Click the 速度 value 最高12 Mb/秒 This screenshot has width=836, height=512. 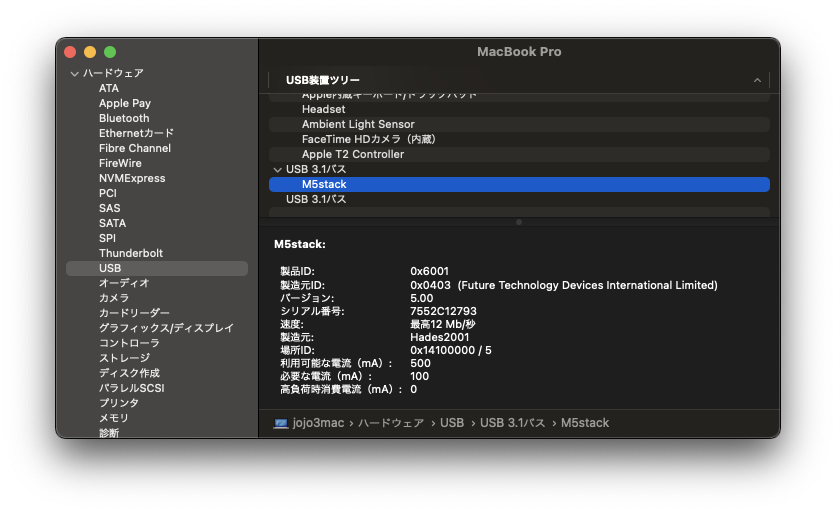point(443,324)
